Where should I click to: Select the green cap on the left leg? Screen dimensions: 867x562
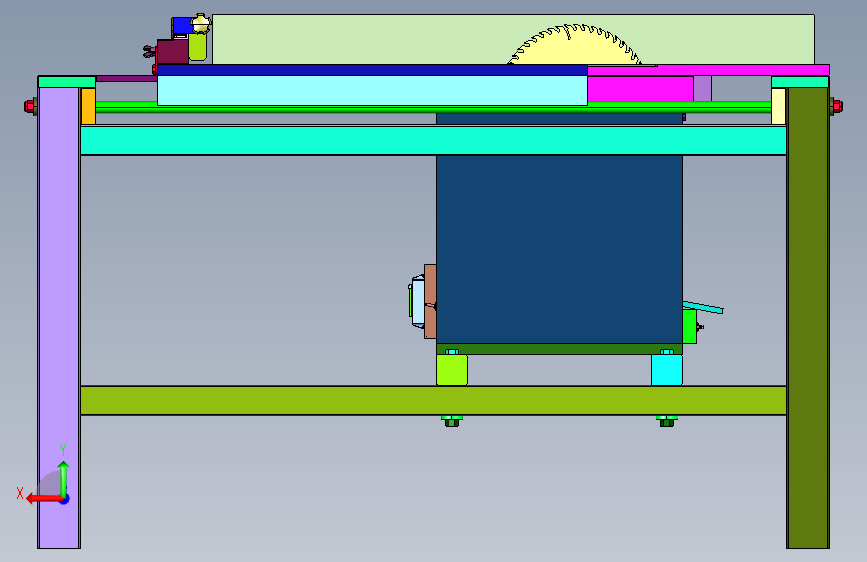pyautogui.click(x=67, y=82)
